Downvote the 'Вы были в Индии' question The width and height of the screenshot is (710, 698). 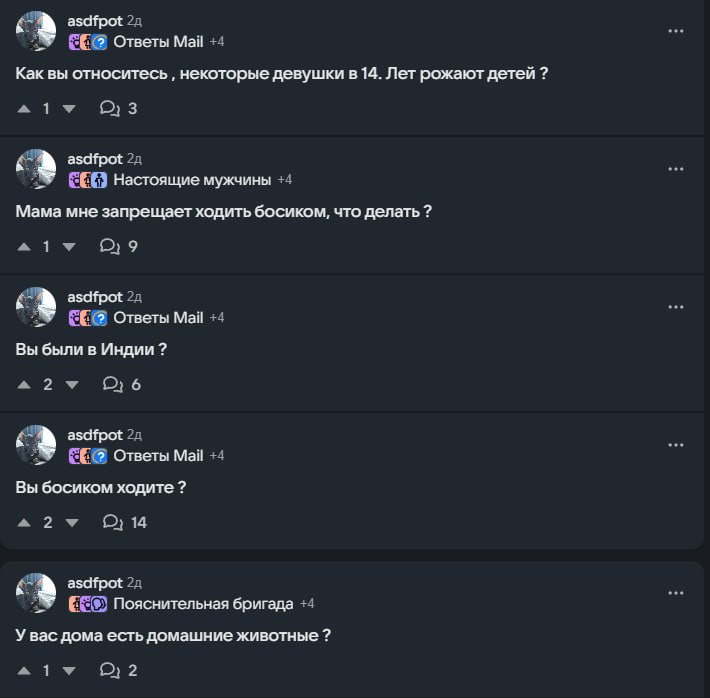pyautogui.click(x=72, y=385)
